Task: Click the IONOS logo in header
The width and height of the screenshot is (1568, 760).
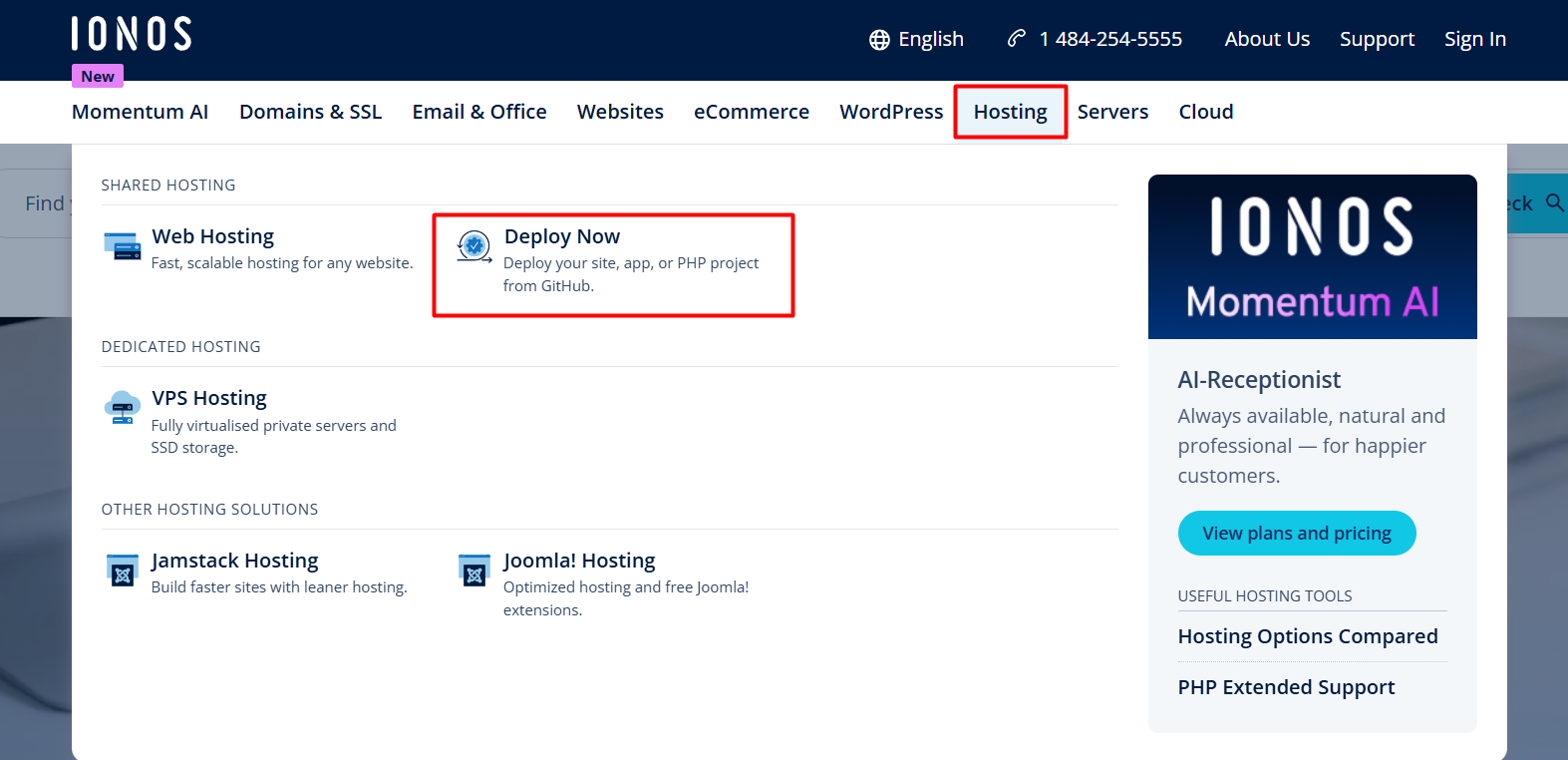Action: click(132, 34)
